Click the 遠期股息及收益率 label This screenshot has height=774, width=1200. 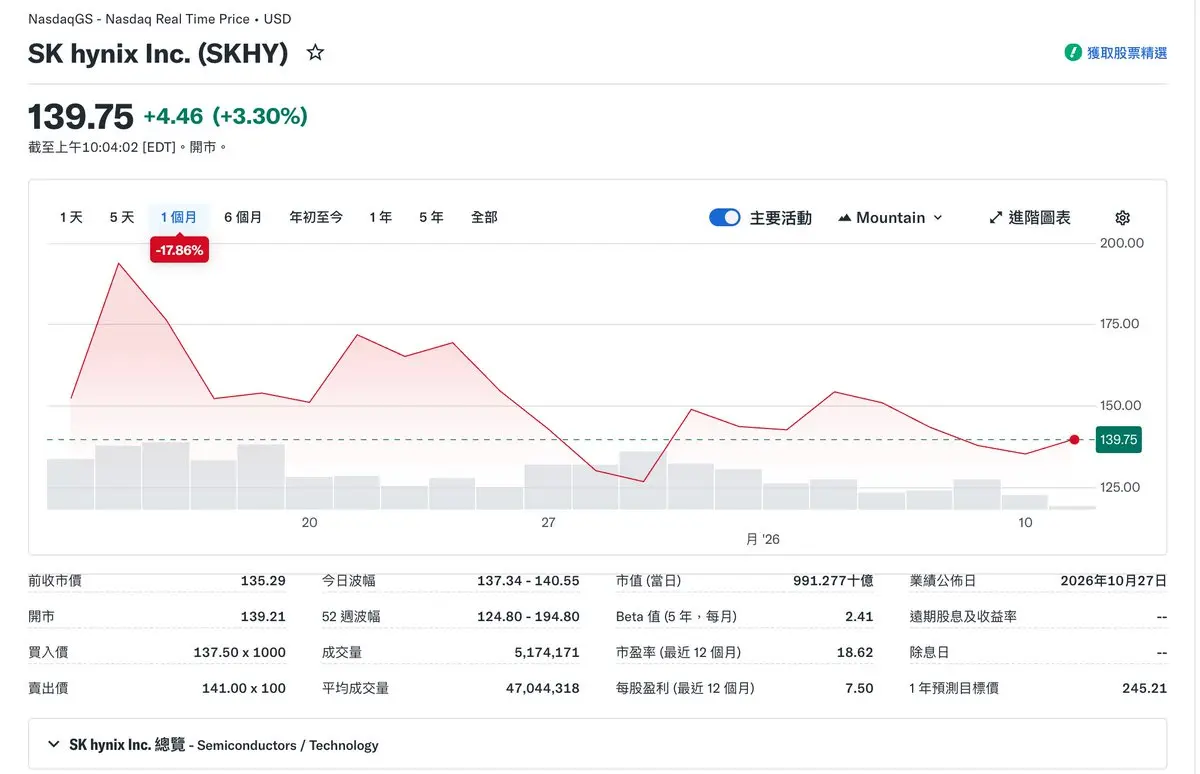pyautogui.click(x=963, y=617)
